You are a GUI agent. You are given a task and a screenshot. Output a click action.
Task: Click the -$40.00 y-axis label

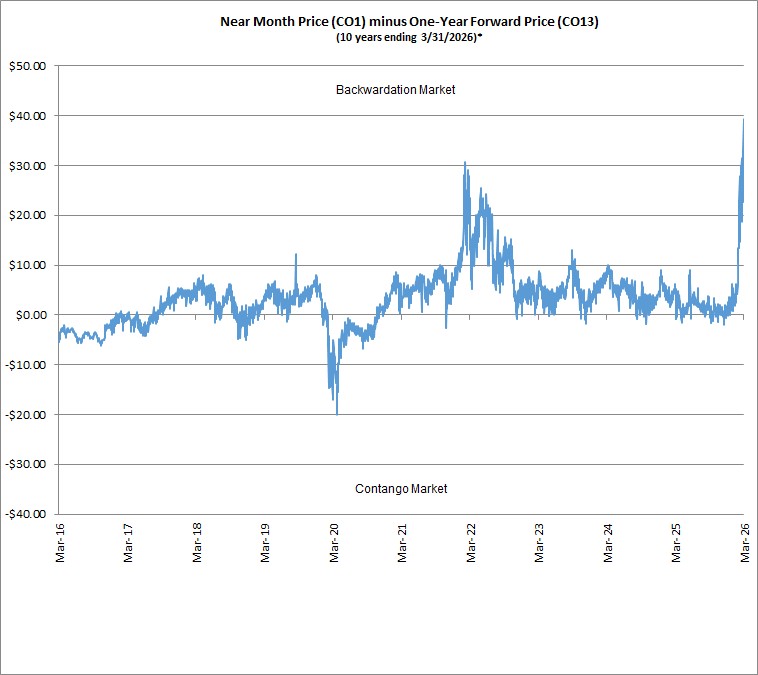(26, 514)
